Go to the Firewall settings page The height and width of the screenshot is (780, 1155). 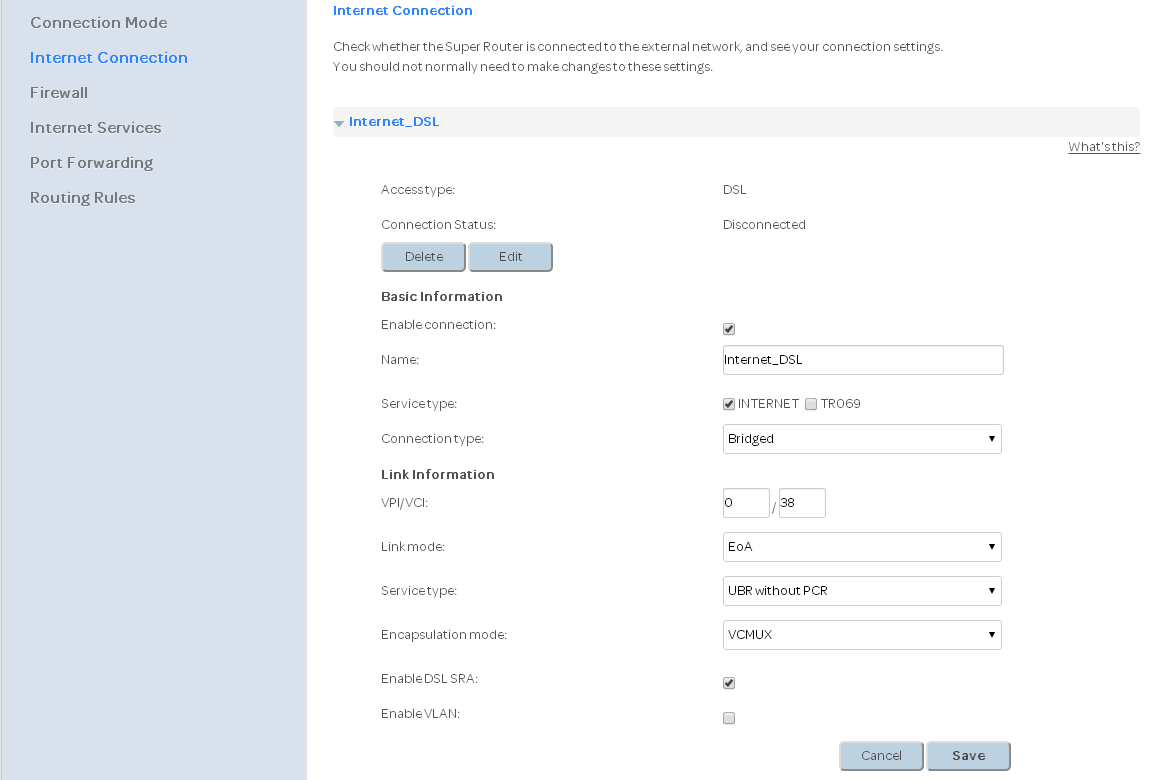[59, 92]
